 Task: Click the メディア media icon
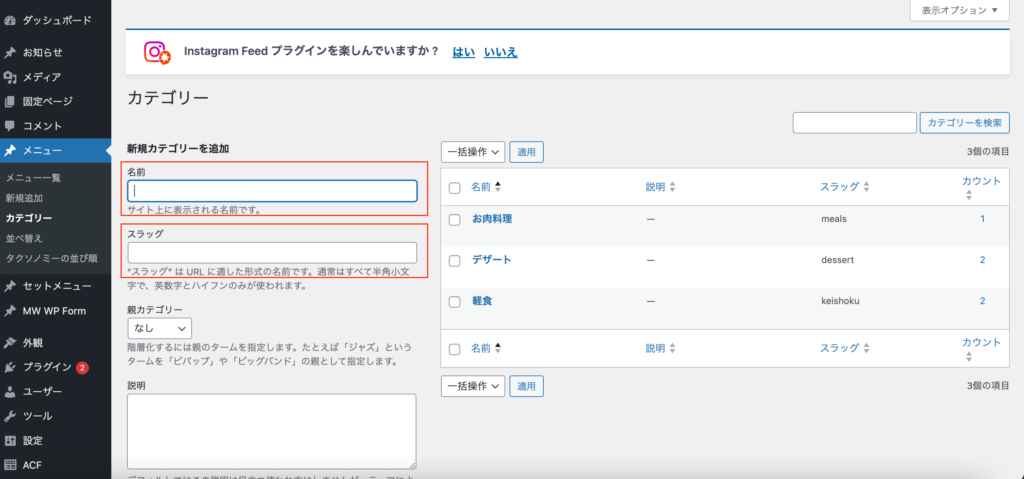[9, 77]
